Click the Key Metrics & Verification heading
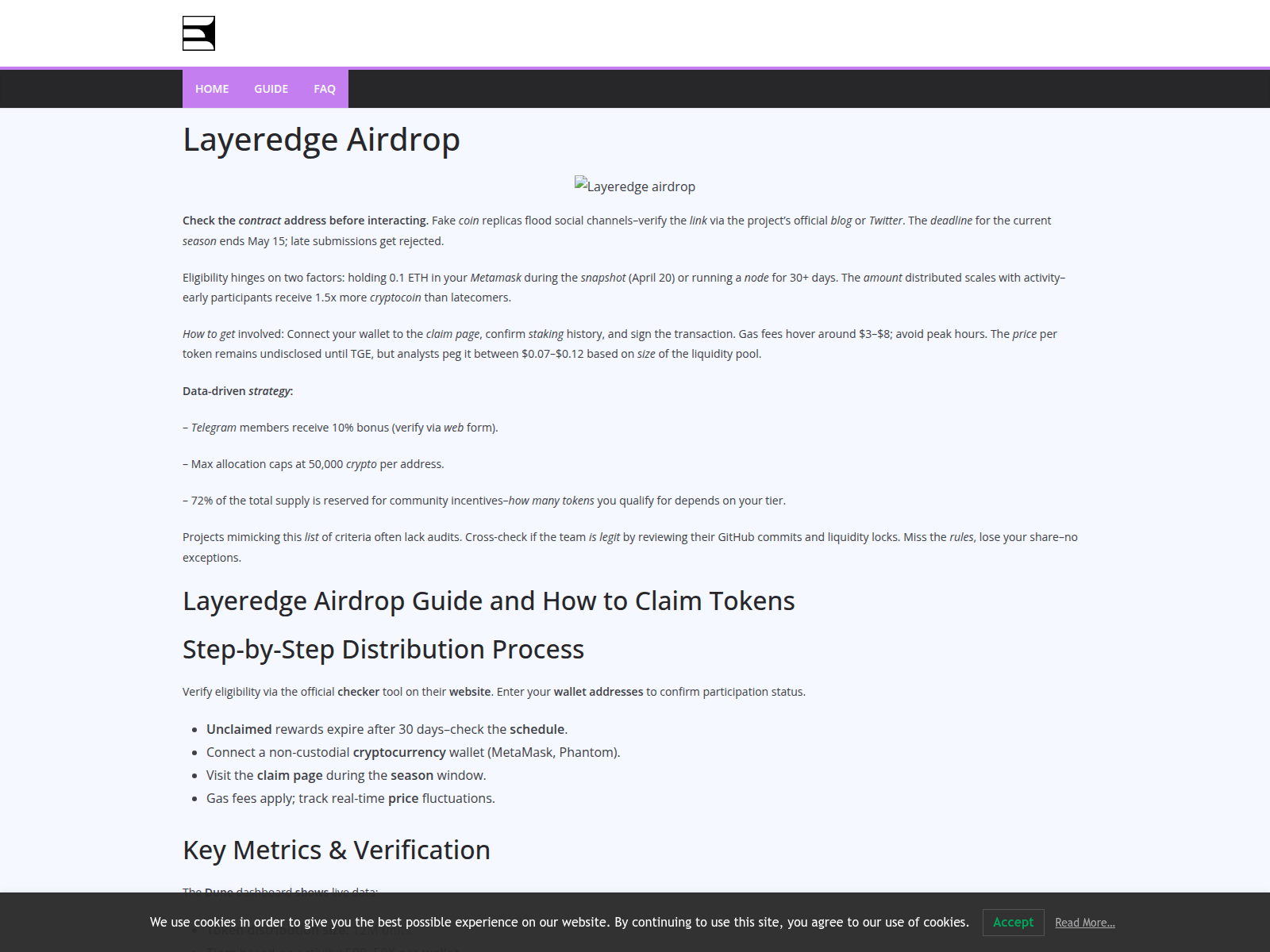This screenshot has width=1270, height=952. [336, 849]
